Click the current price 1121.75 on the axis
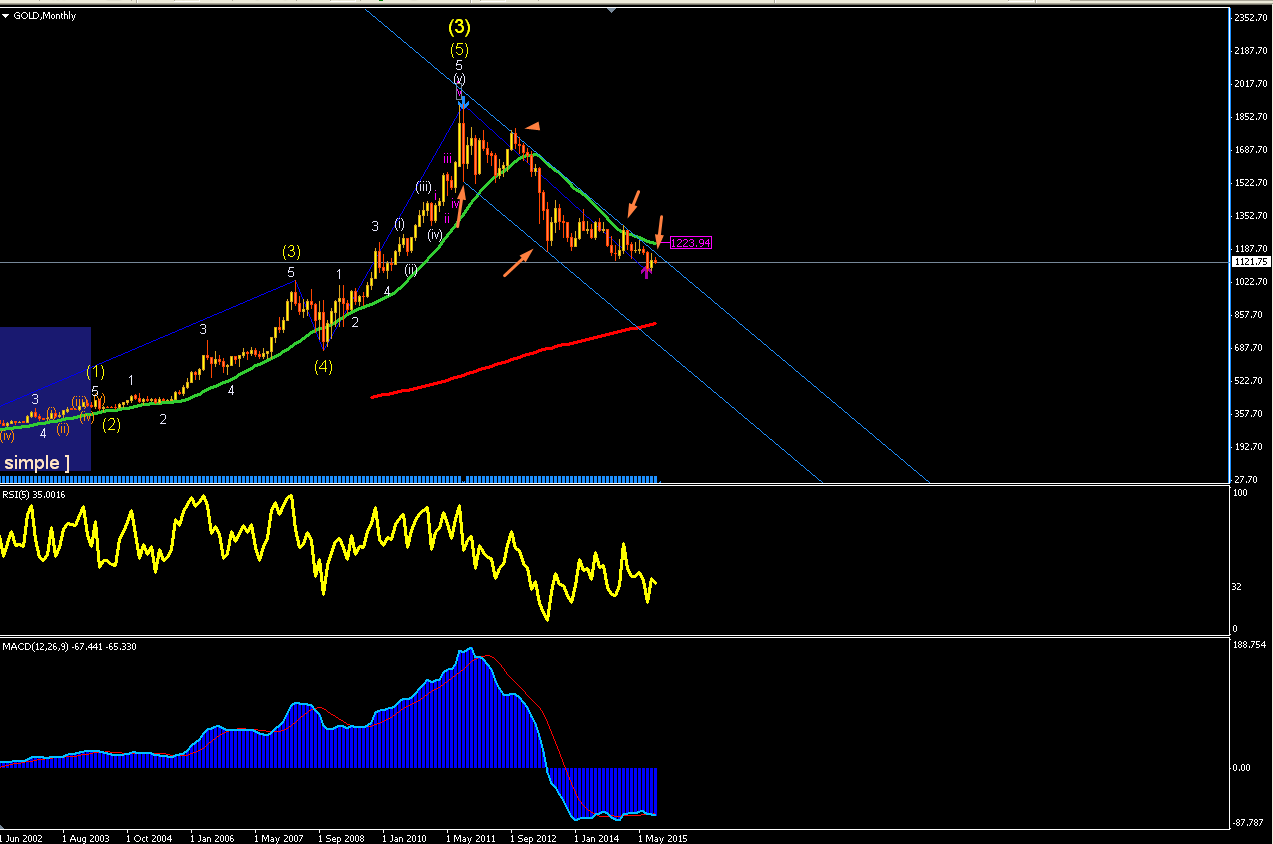This screenshot has width=1273, height=844. (1251, 262)
